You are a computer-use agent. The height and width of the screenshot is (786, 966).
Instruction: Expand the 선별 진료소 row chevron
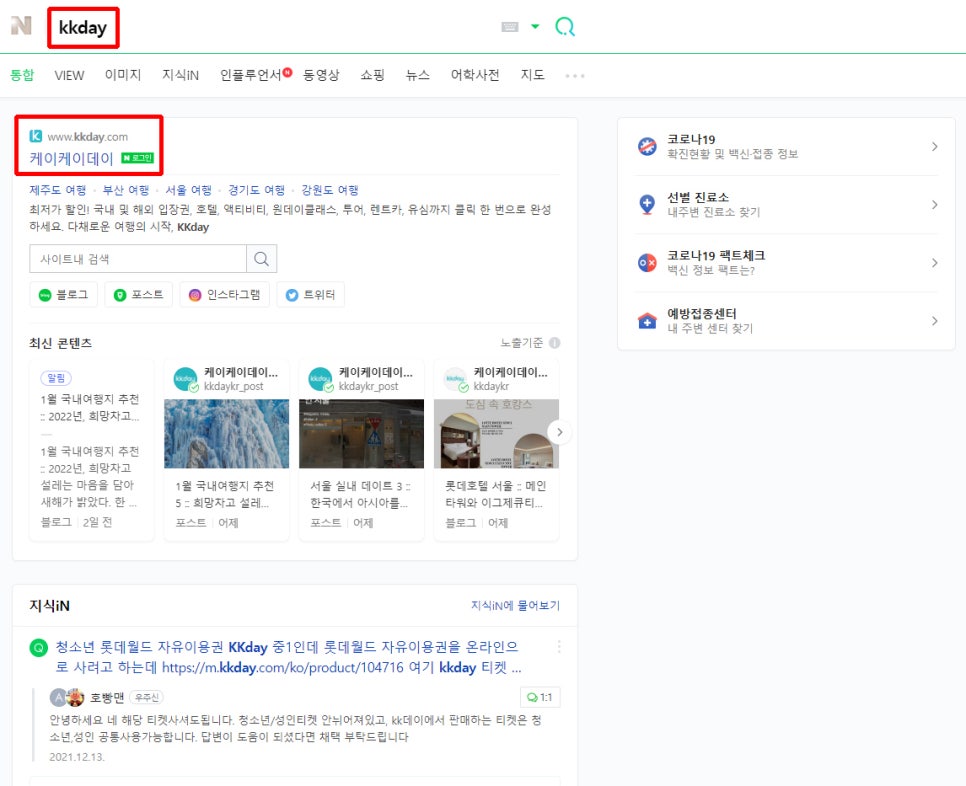tap(934, 205)
